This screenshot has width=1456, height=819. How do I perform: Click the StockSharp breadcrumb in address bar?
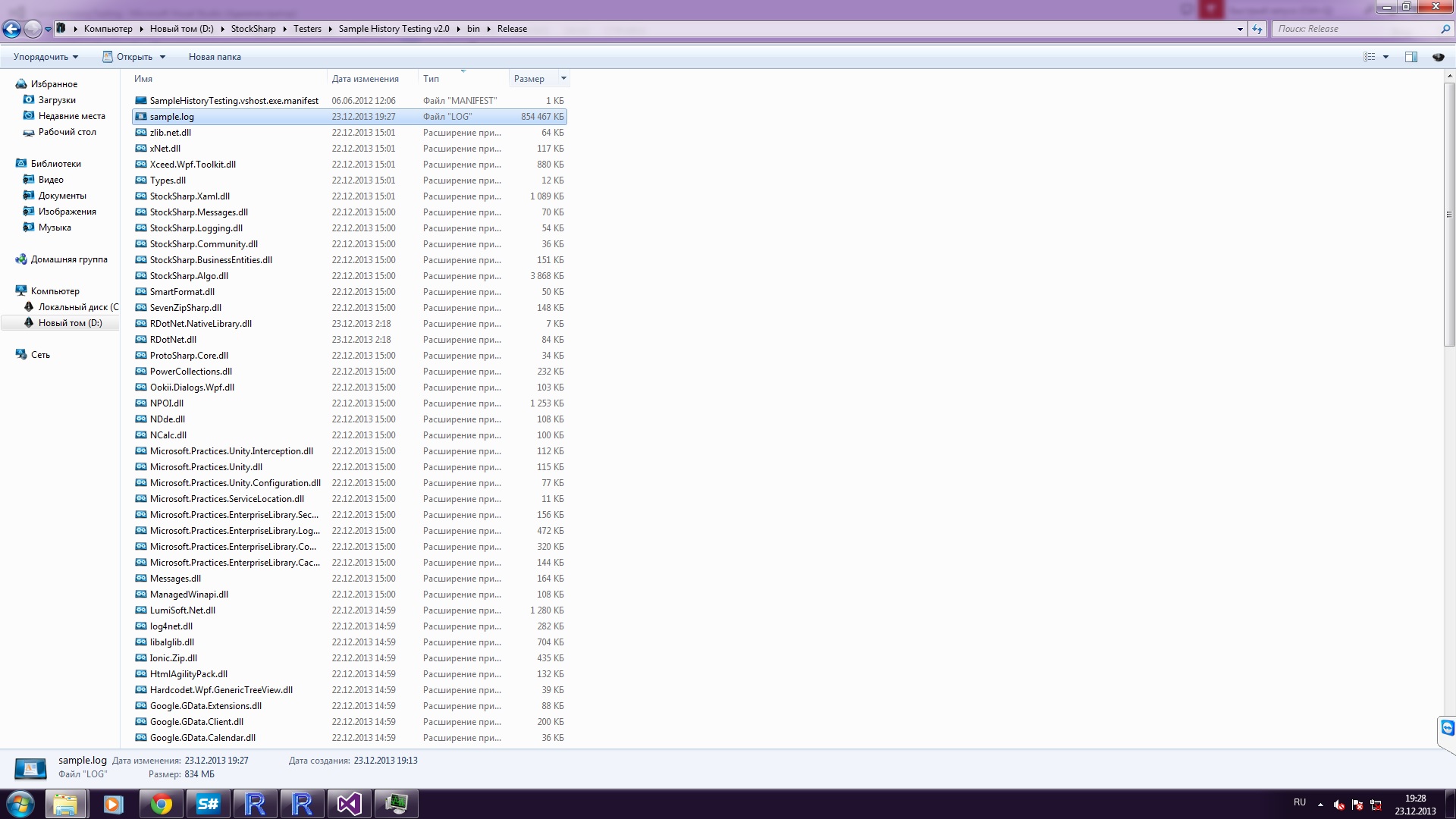[253, 29]
